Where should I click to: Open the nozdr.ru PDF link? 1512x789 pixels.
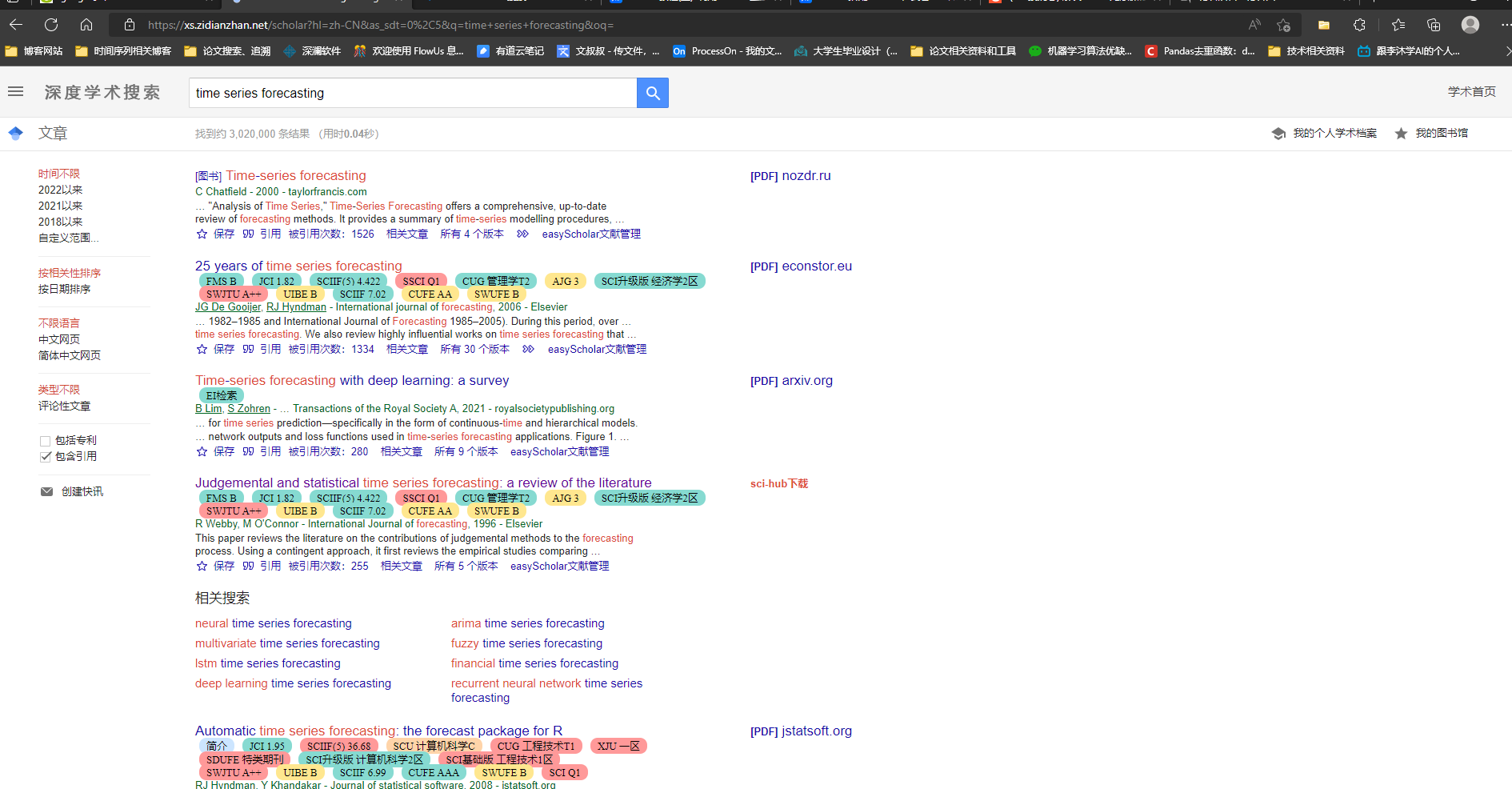click(790, 176)
